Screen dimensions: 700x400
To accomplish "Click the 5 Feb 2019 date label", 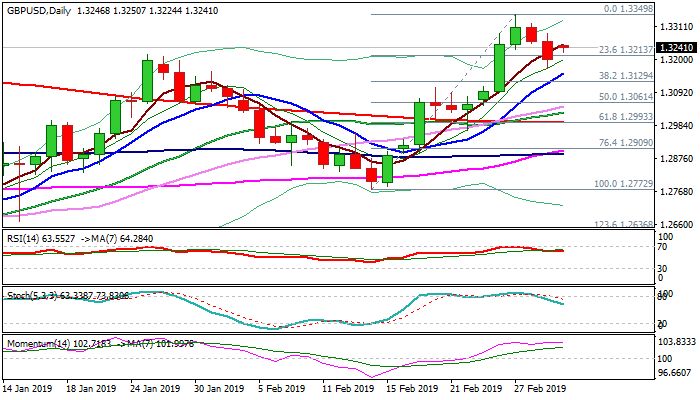I will (281, 388).
